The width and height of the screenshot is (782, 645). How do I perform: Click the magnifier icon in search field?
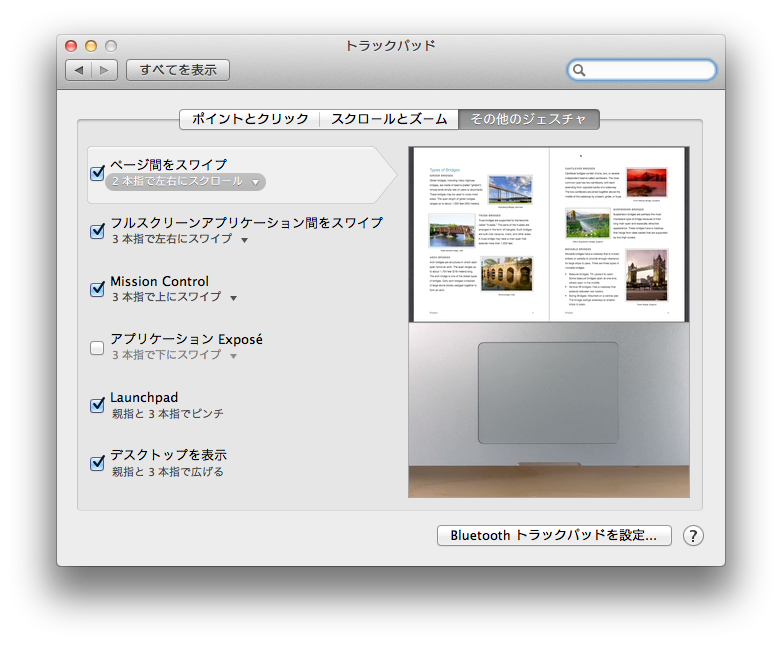click(579, 70)
